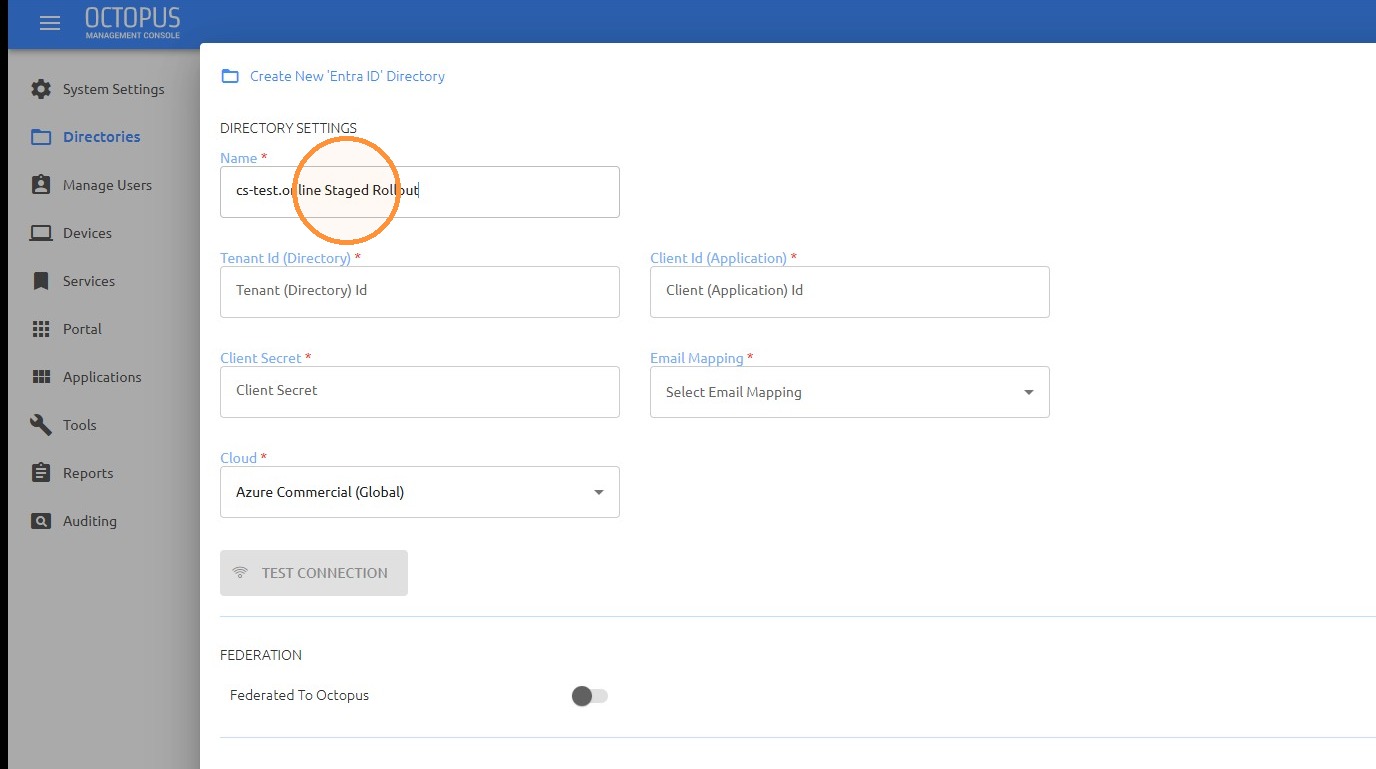1376x769 pixels.
Task: Open Applications menu item
Action: (x=100, y=377)
